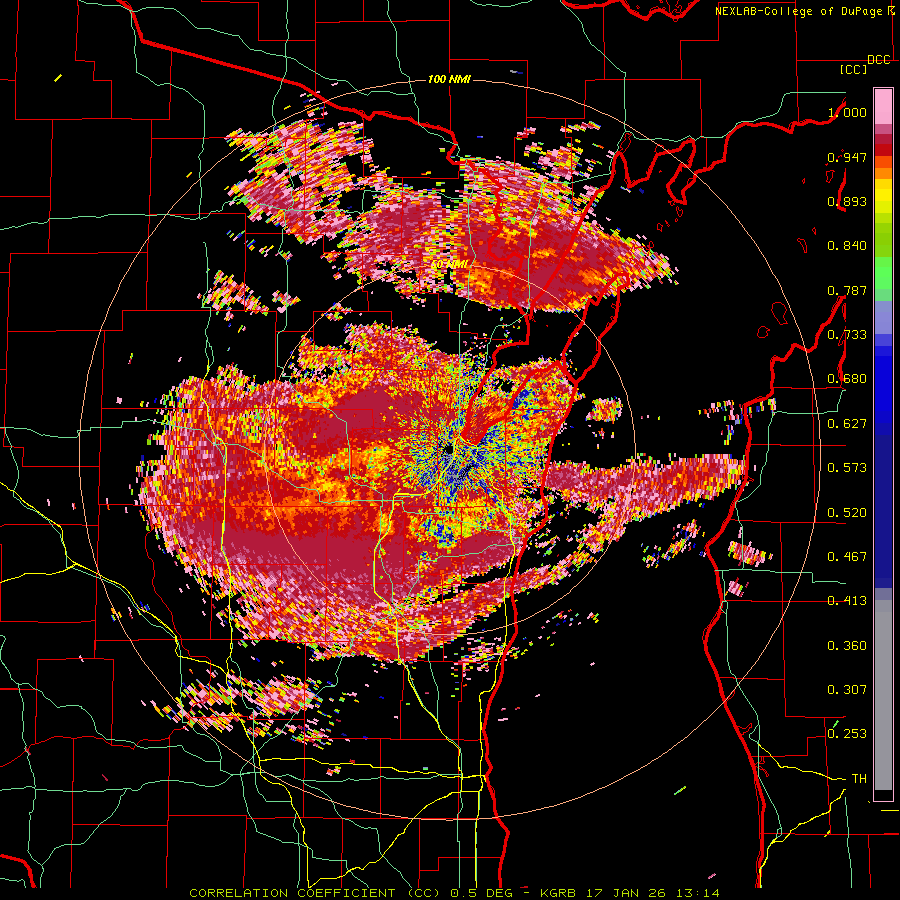Click the 0.573 scale value
The image size is (900, 900).
coord(847,468)
